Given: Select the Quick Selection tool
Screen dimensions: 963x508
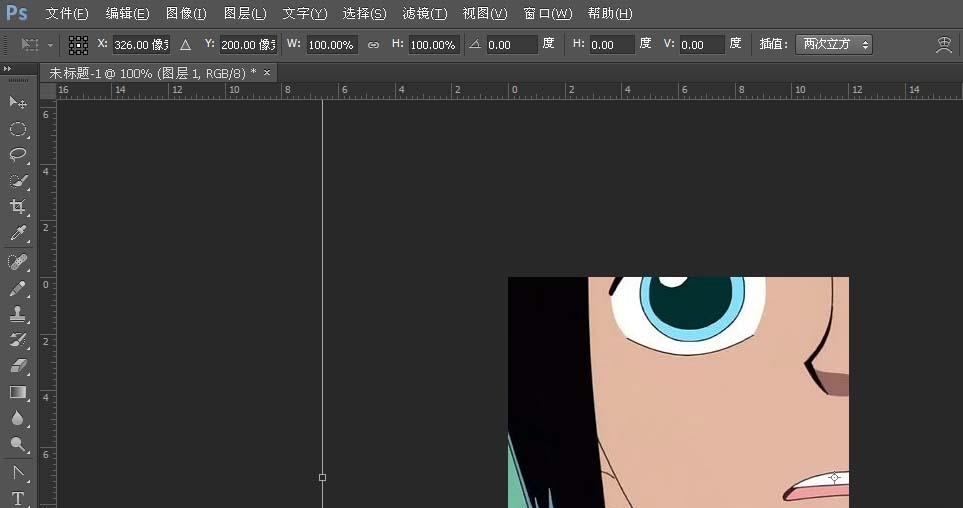Looking at the screenshot, I should tap(18, 181).
